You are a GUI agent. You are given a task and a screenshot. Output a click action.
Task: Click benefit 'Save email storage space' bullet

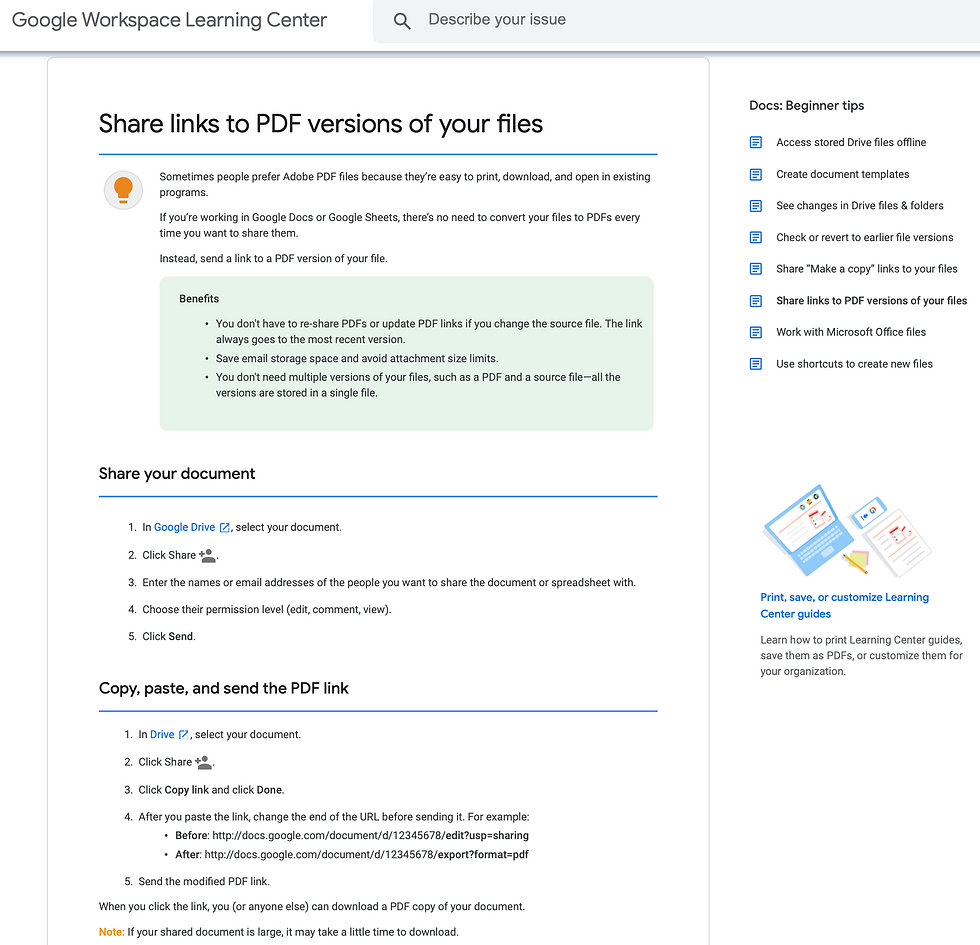[357, 359]
